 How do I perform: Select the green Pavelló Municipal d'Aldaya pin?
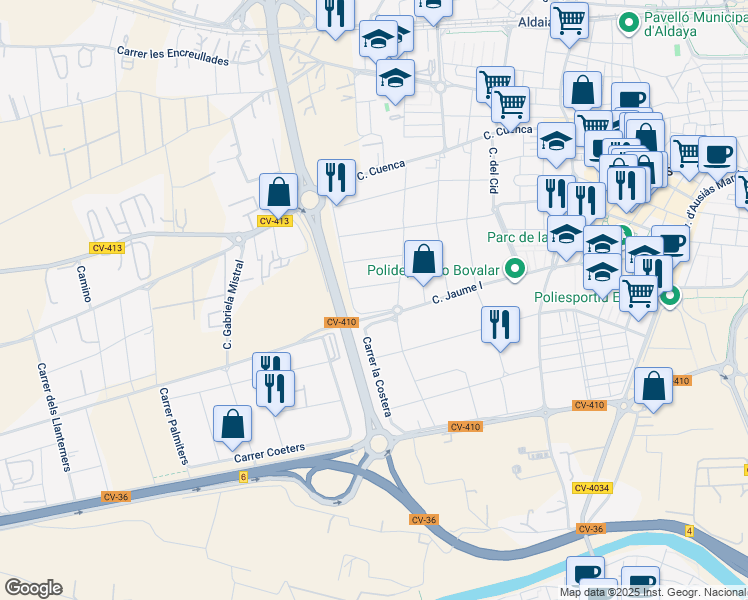pos(629,21)
